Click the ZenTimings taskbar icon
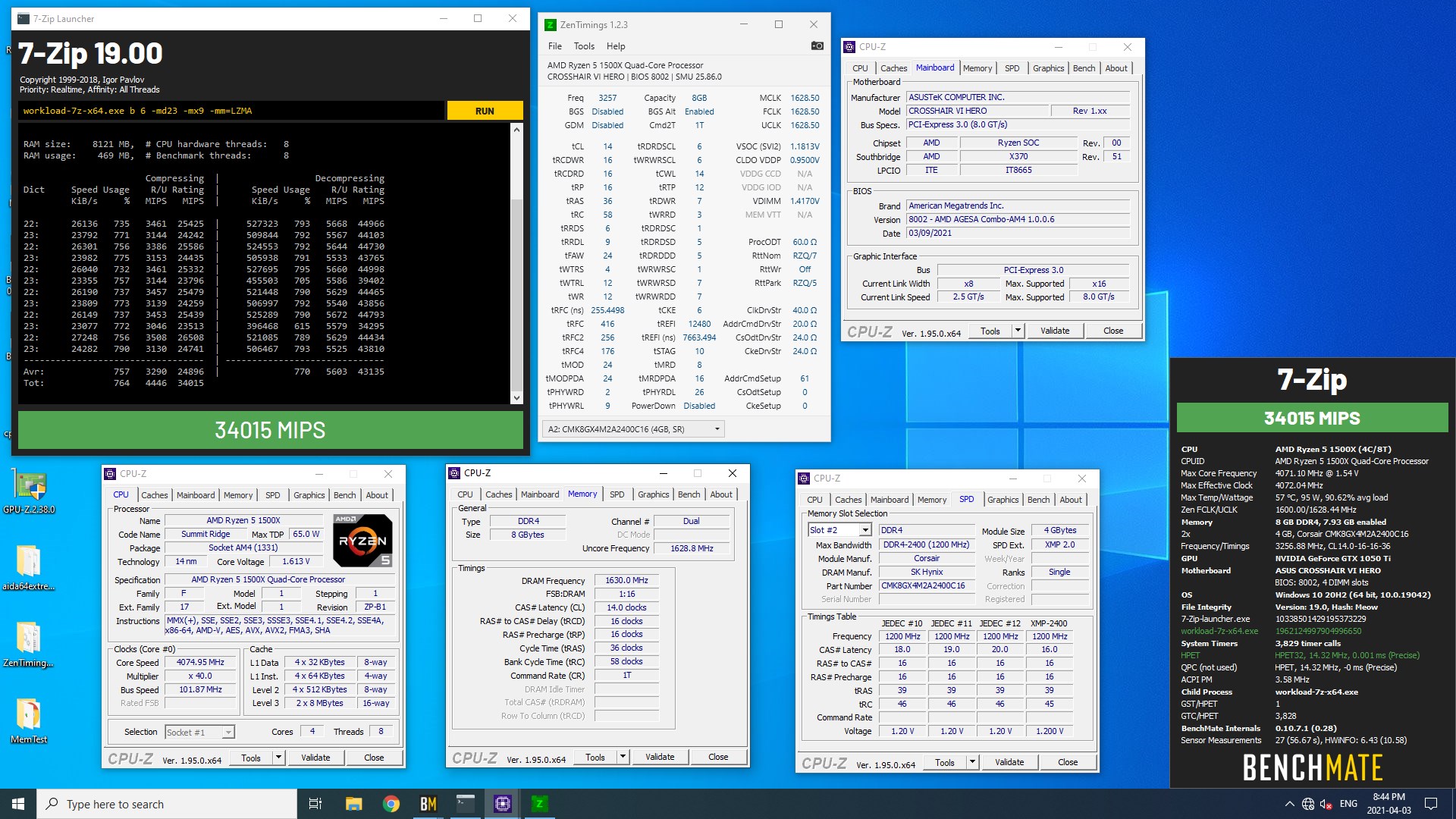This screenshot has height=819, width=1456. pyautogui.click(x=539, y=804)
